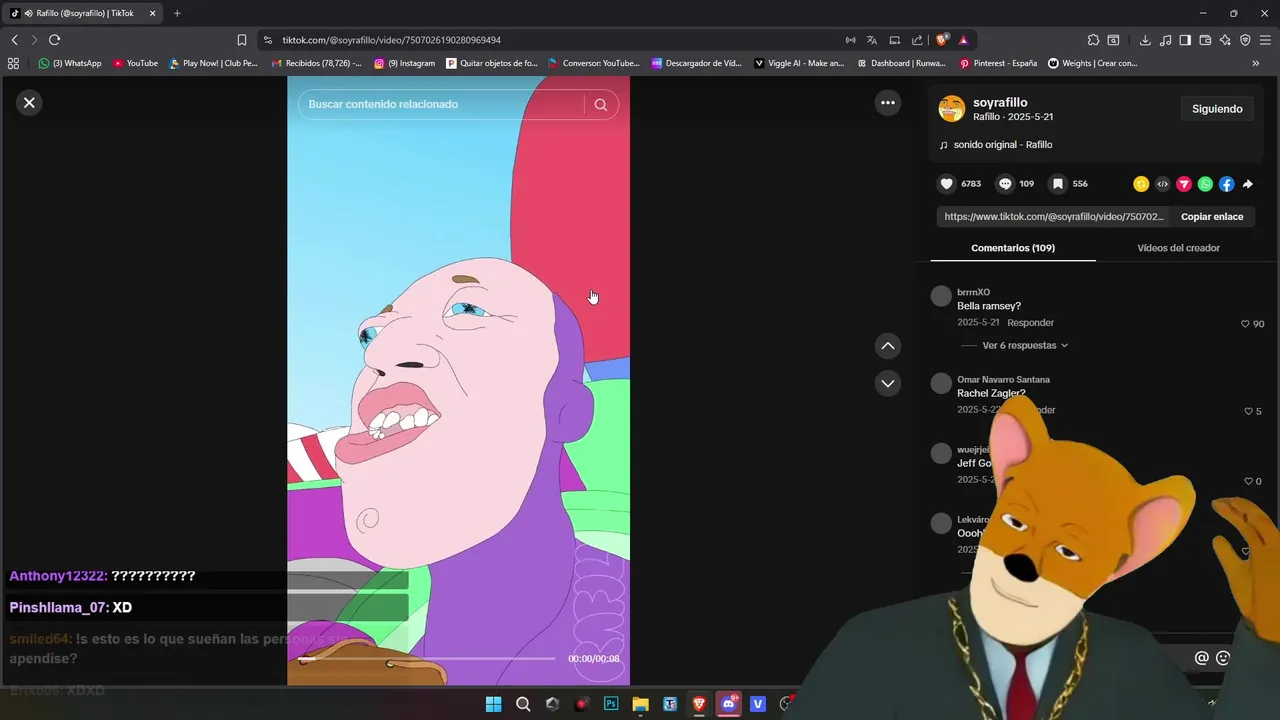Expand Ver 6 respuestas replies
The height and width of the screenshot is (720, 1280).
(x=1025, y=346)
